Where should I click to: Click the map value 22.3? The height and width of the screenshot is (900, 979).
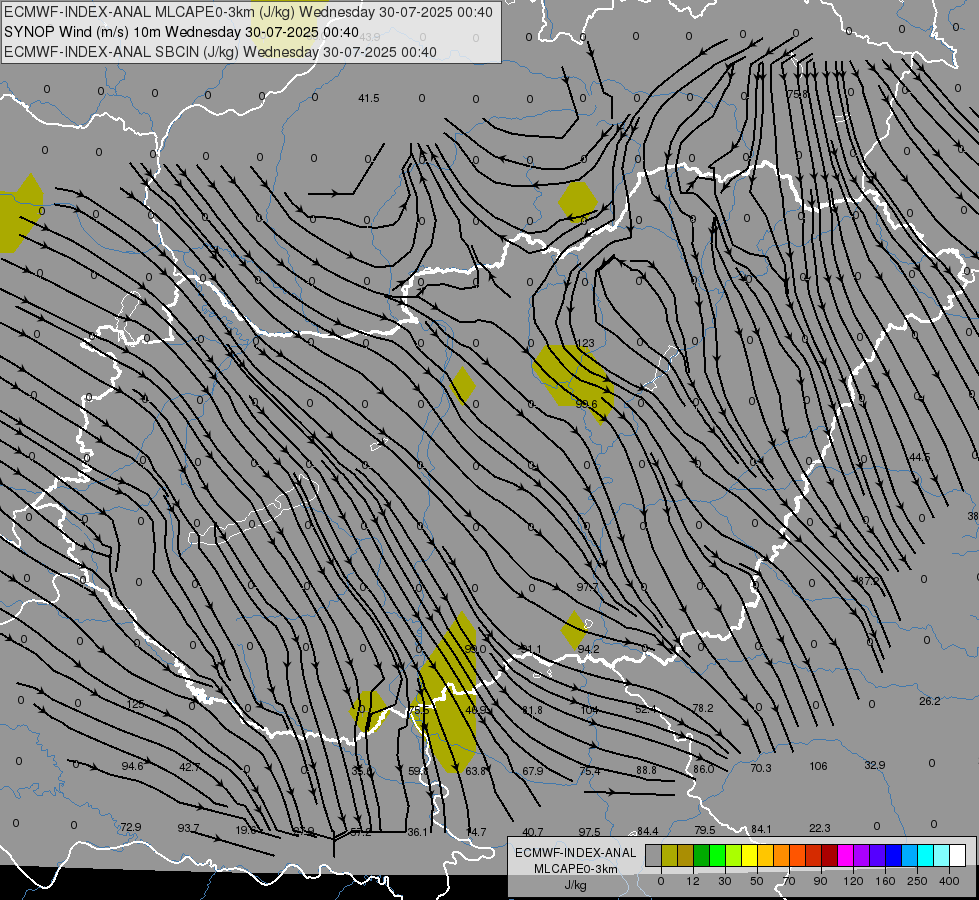click(x=819, y=828)
